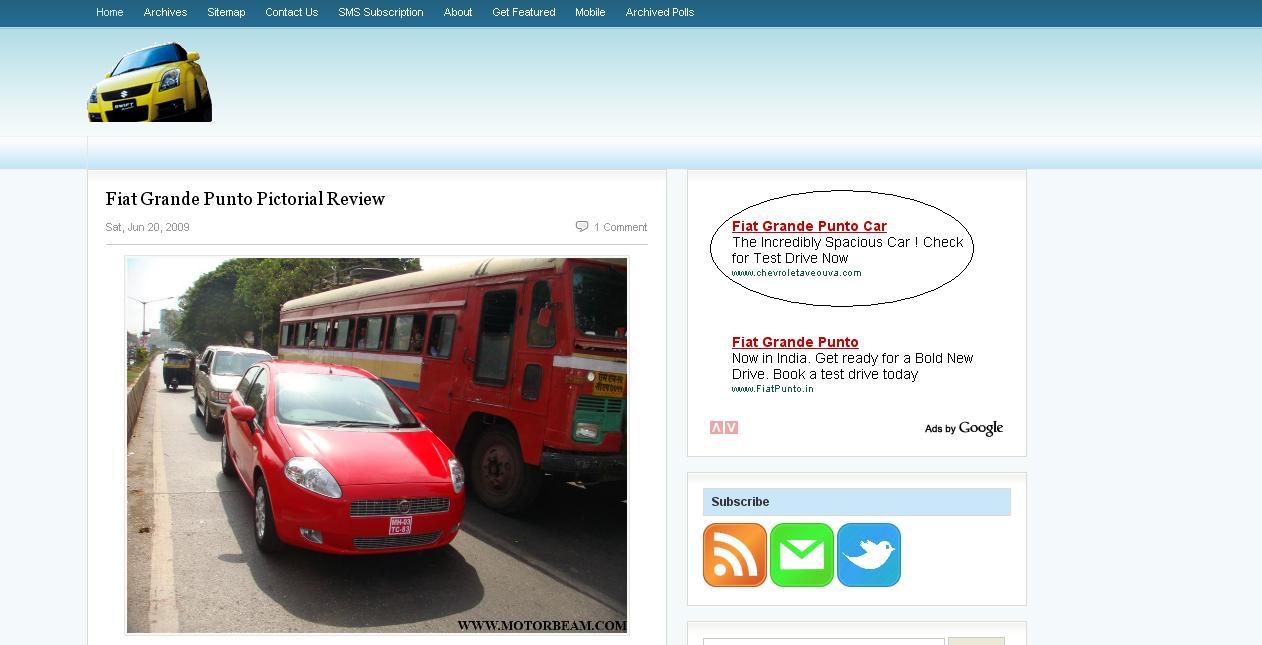Viewport: 1262px width, 645px height.
Task: Click the red Punto traffic photo
Action: [x=376, y=445]
